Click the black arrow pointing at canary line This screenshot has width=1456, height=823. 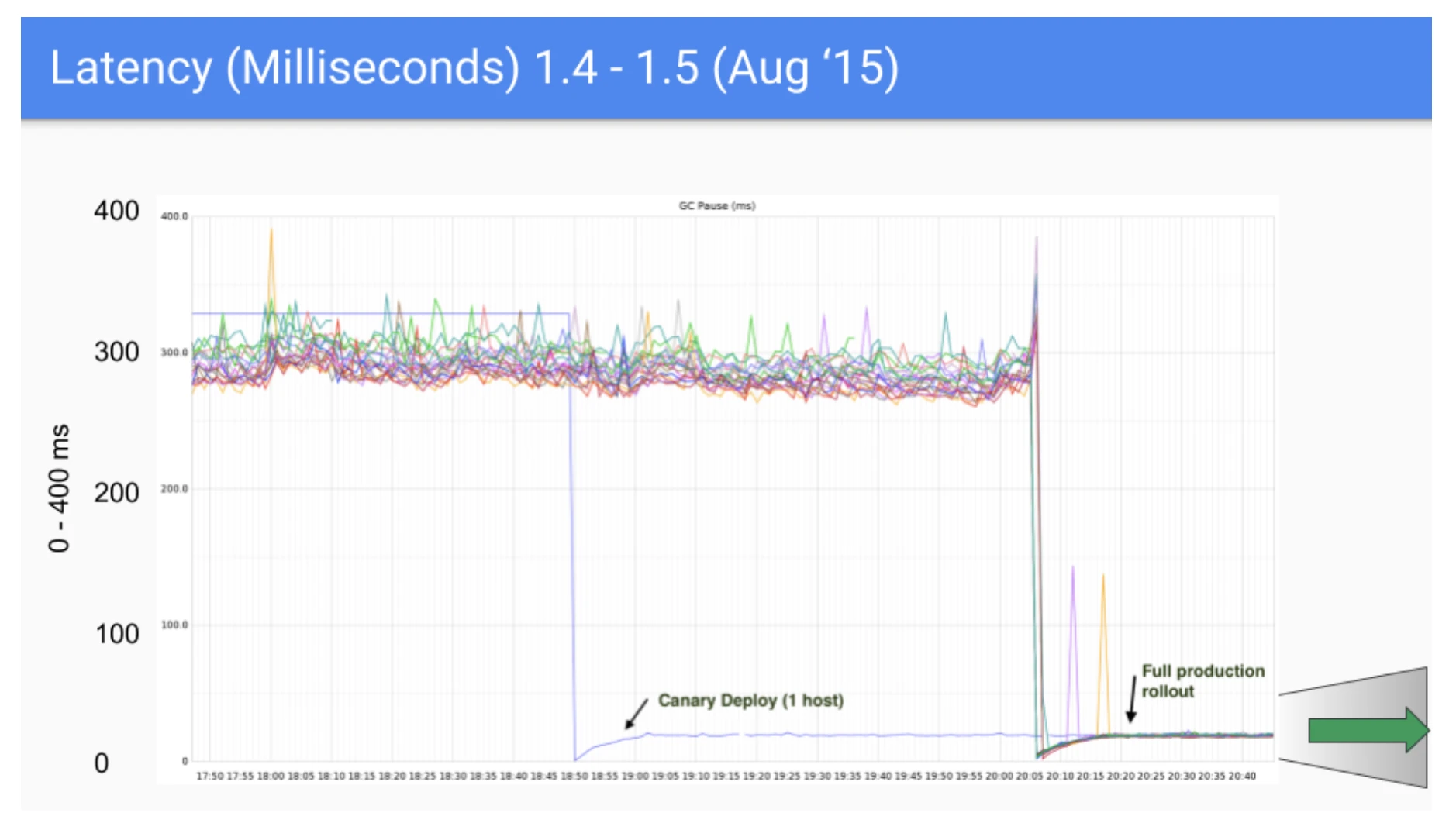click(637, 714)
